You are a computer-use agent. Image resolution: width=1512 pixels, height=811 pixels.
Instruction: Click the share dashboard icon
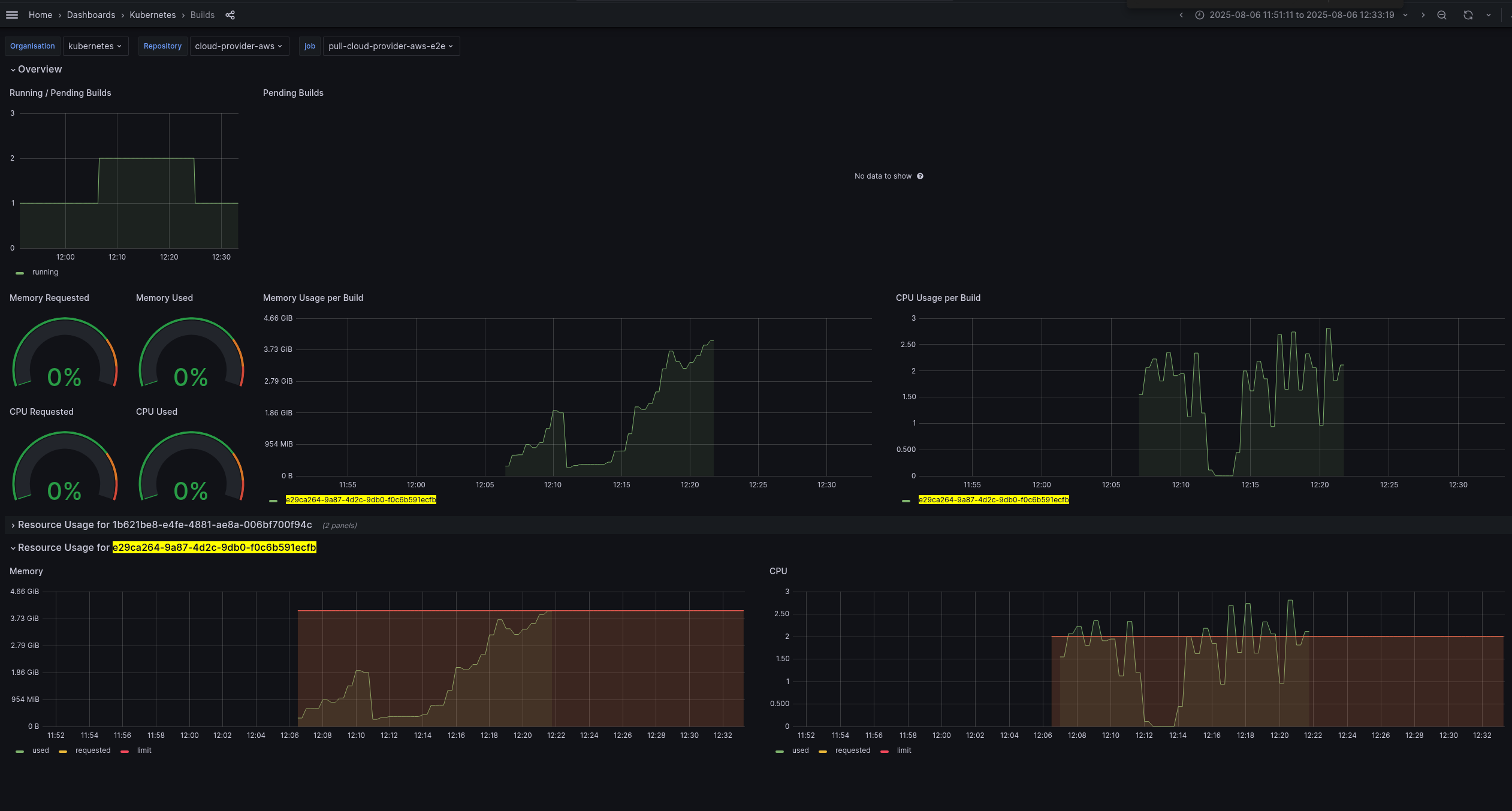[230, 15]
